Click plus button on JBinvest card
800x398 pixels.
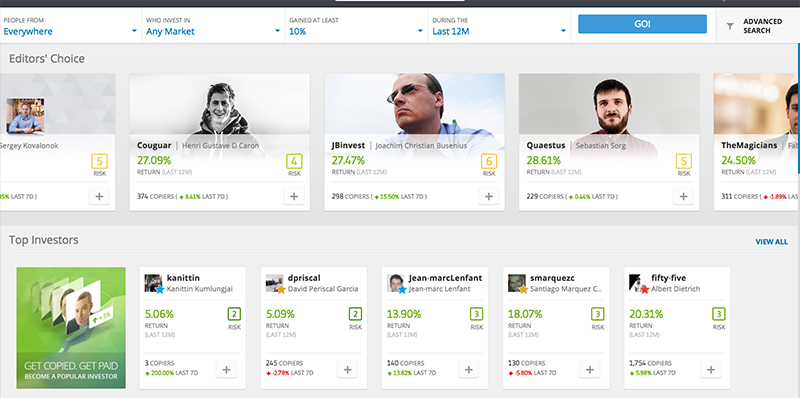tap(489, 196)
